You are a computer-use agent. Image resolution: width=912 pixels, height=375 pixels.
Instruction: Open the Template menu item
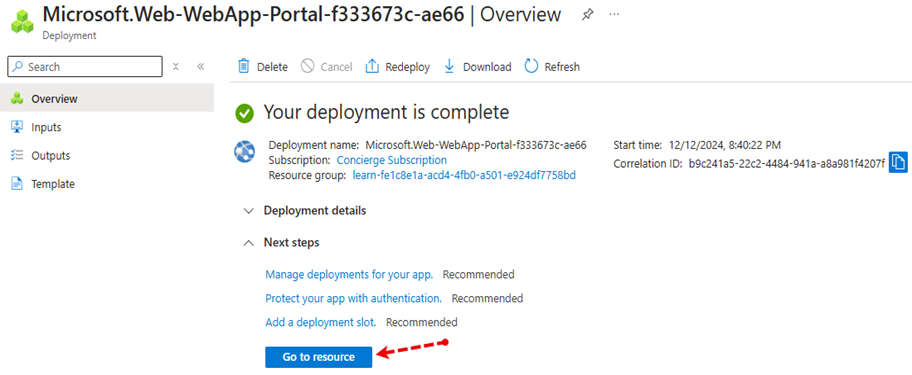[x=107, y=184]
